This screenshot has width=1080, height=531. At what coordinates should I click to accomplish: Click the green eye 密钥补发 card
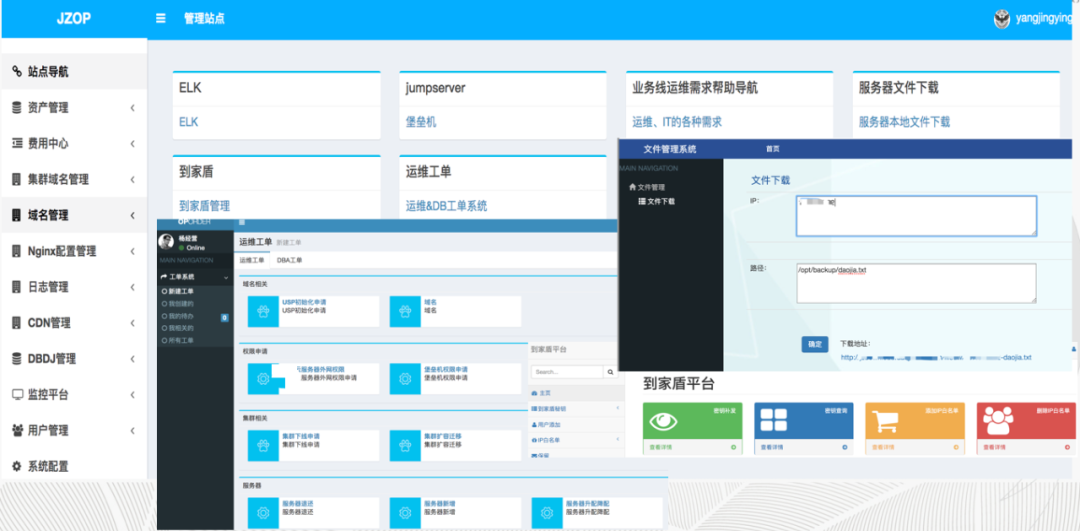coord(692,428)
